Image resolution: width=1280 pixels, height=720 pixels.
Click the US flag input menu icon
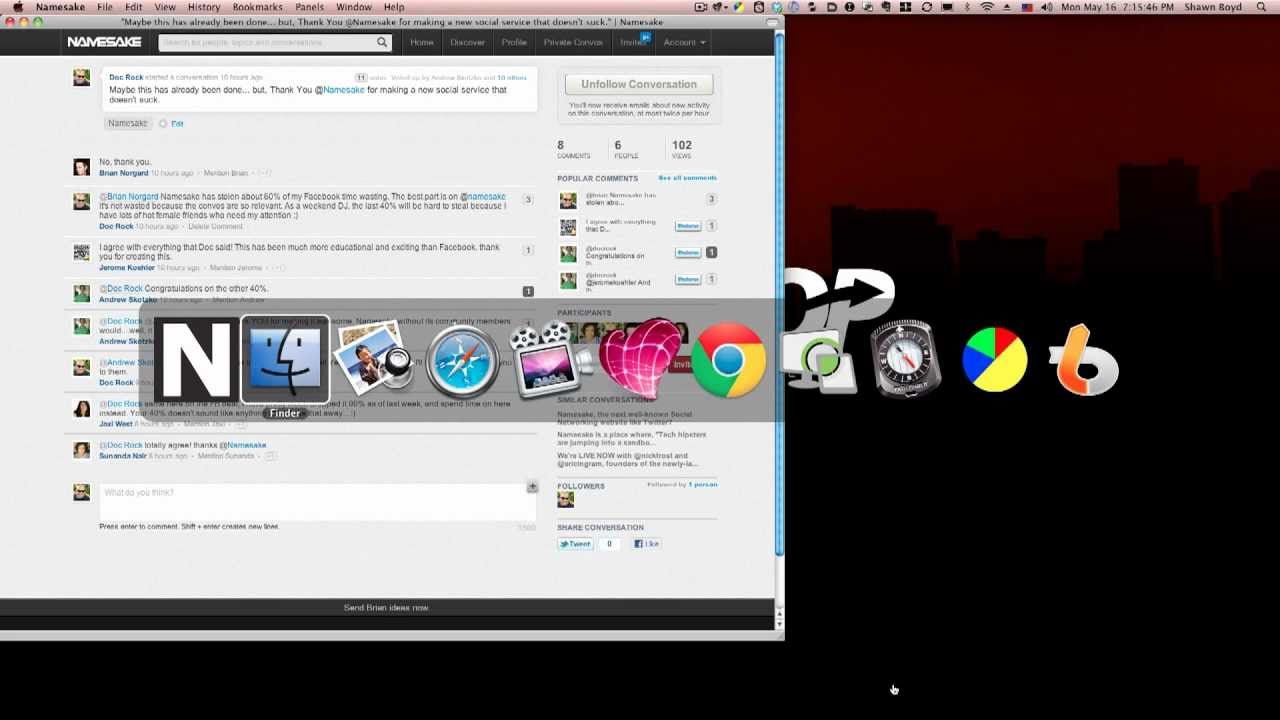1027,7
